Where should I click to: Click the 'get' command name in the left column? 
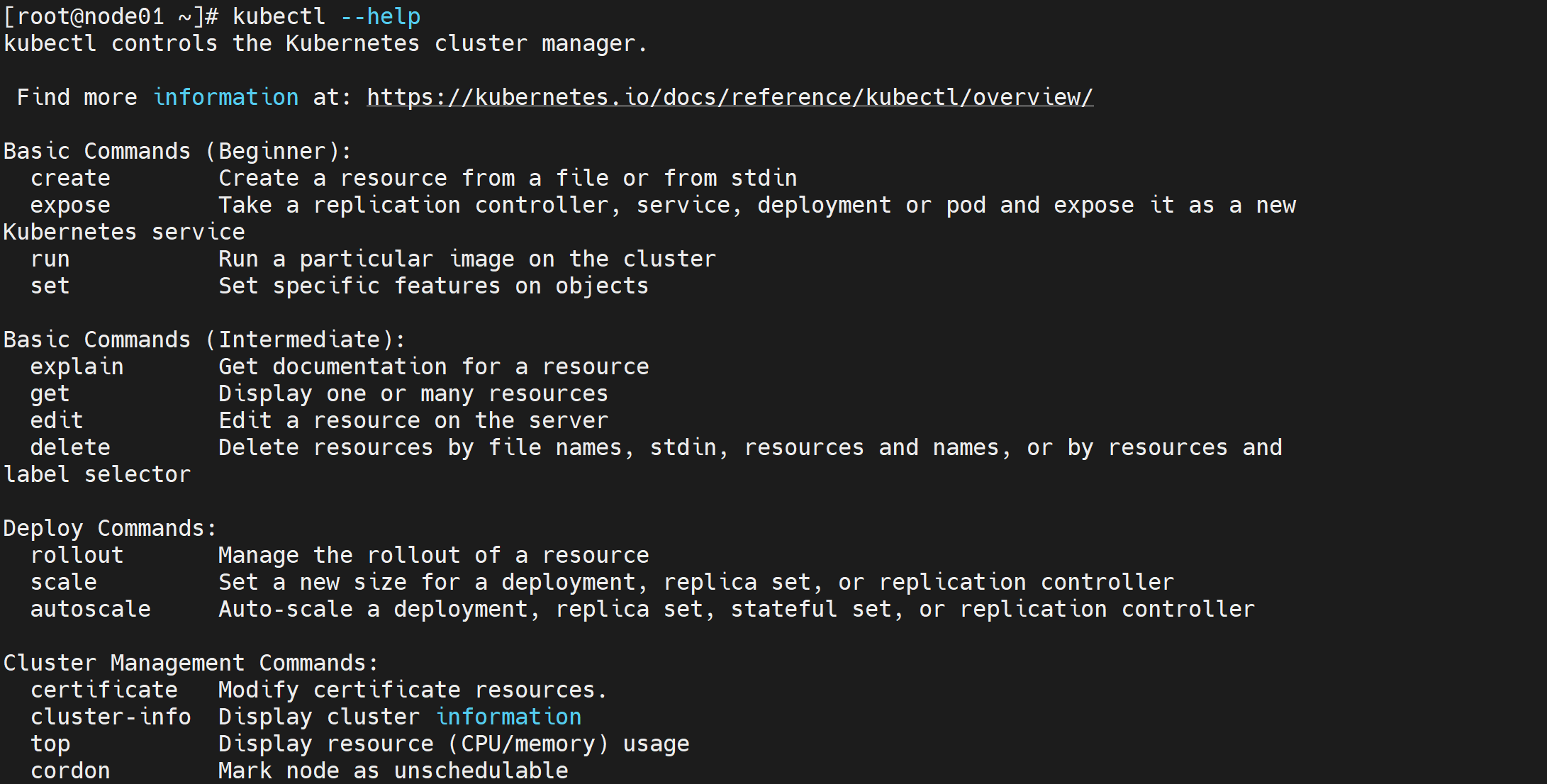click(x=50, y=393)
